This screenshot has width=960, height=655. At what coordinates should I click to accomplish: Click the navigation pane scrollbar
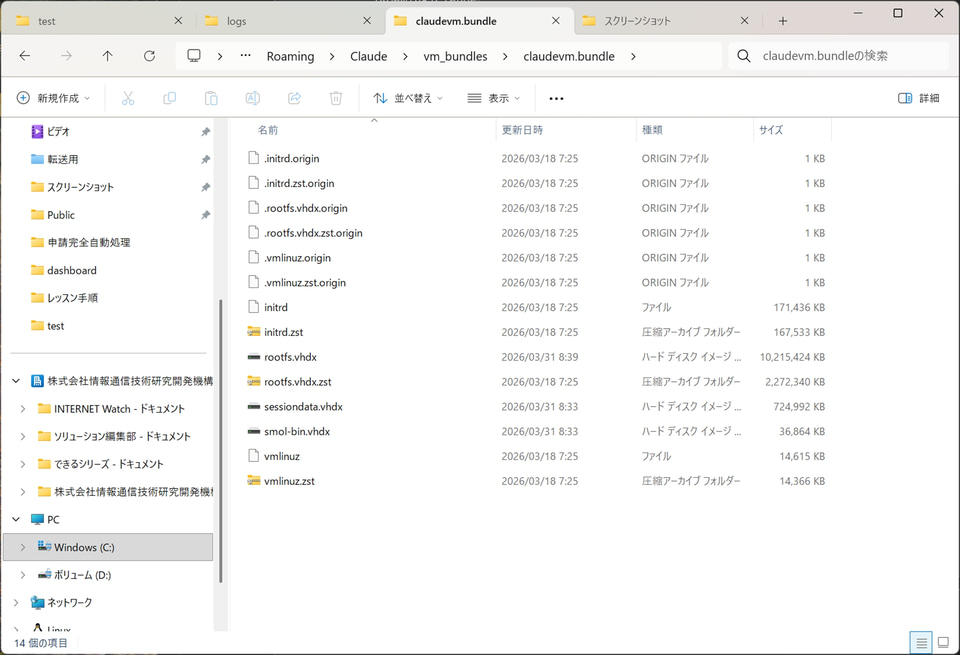[220, 441]
